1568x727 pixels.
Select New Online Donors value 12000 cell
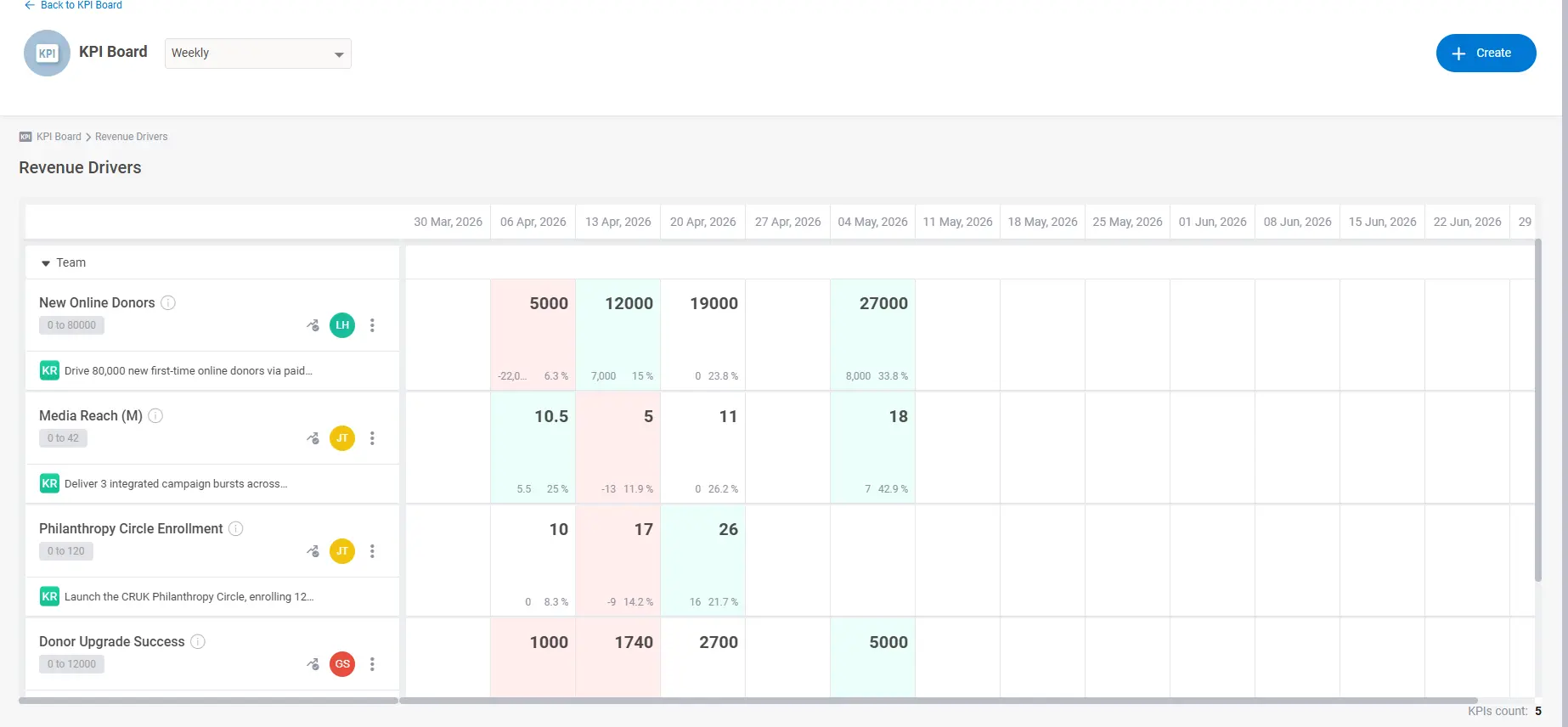click(x=618, y=335)
